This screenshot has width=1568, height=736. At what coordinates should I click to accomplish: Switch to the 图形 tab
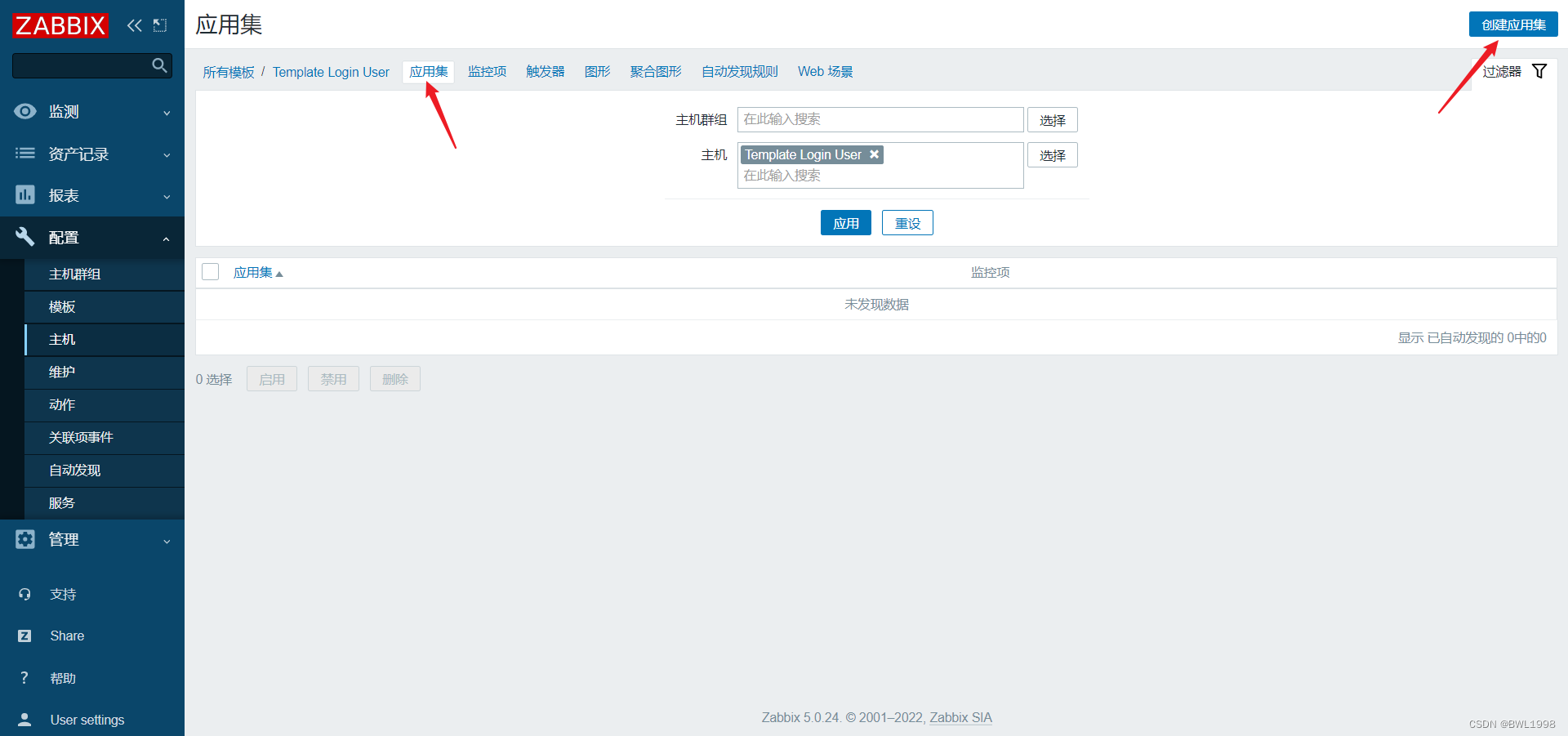click(598, 72)
